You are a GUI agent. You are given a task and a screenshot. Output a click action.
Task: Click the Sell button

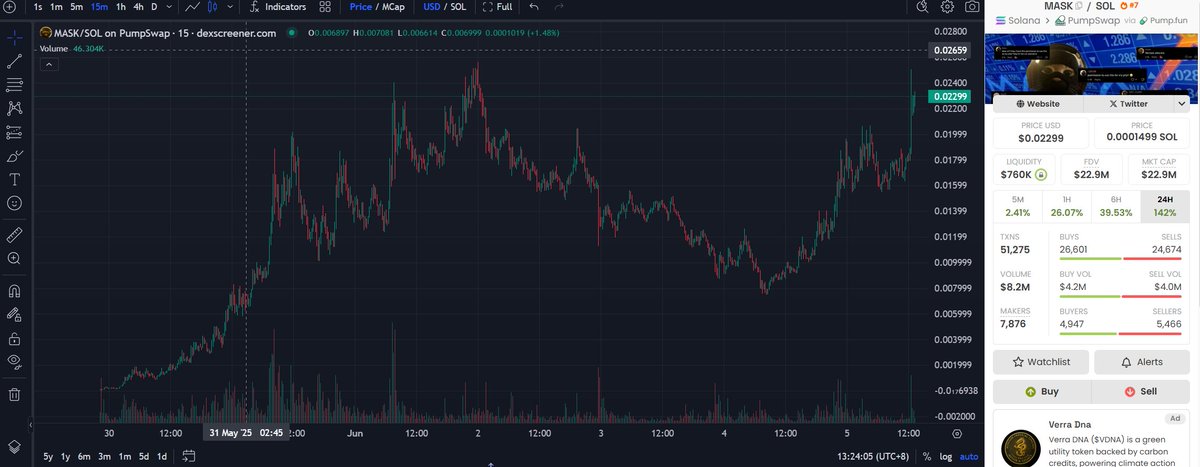[x=1141, y=391]
